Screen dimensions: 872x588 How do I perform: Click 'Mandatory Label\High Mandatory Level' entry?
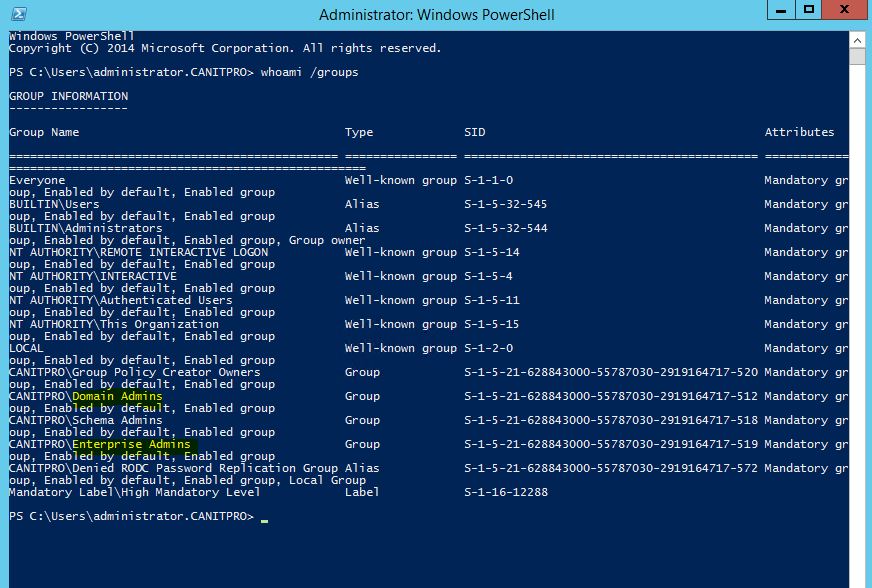[135, 492]
